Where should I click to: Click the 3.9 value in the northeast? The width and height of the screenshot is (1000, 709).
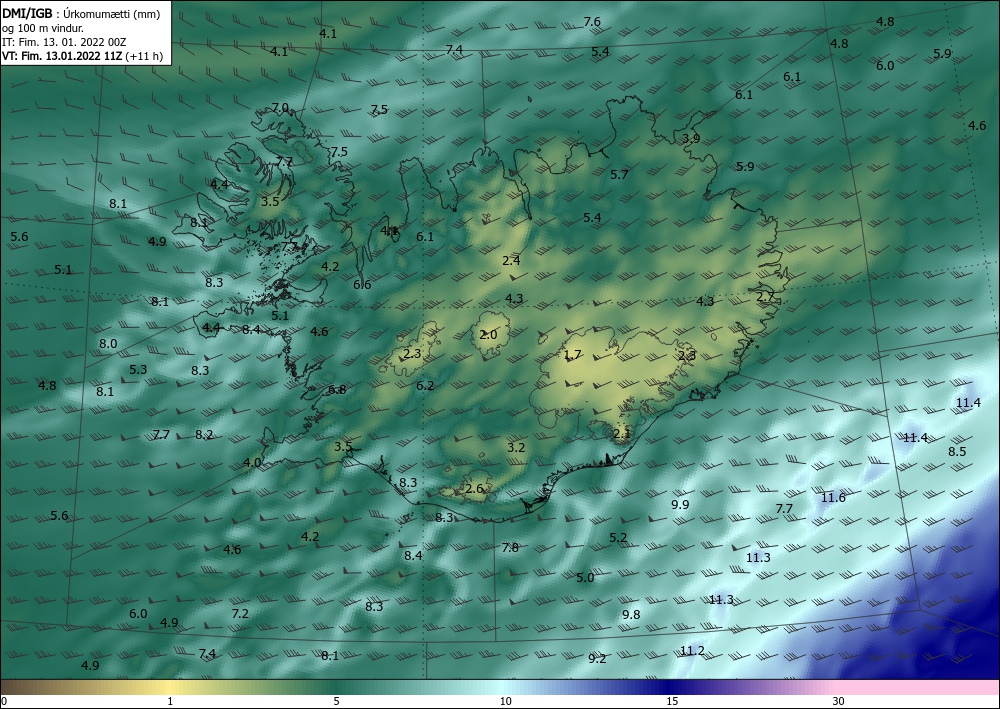691,138
